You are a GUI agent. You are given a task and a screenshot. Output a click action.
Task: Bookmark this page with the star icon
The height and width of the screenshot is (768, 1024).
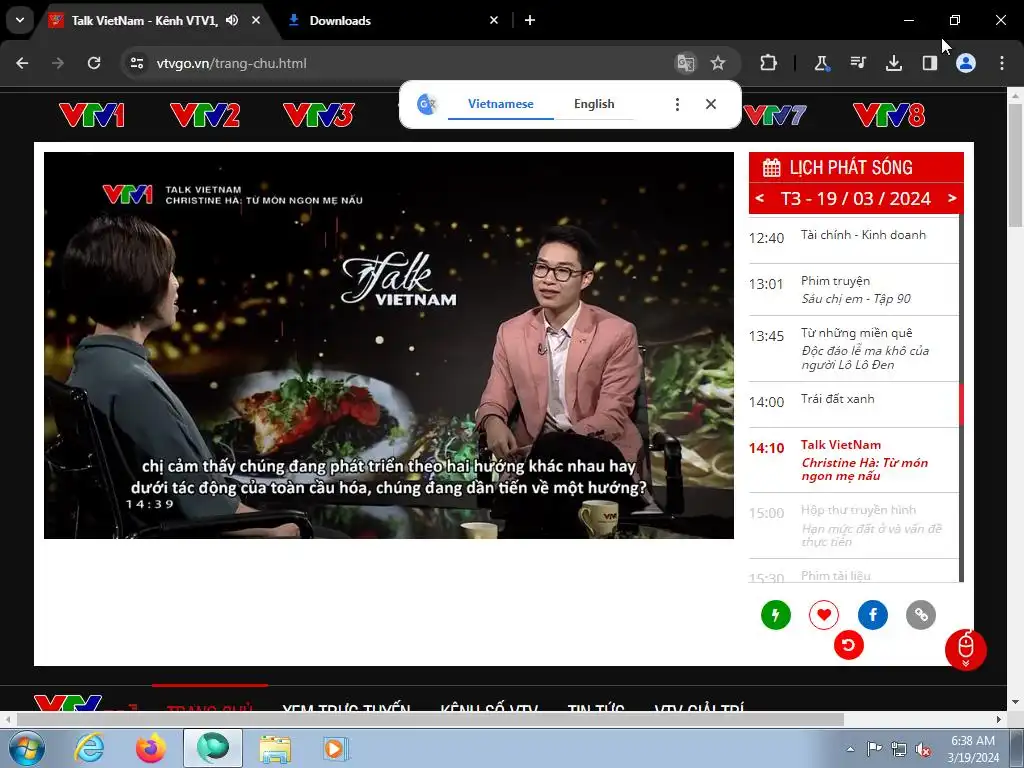[x=718, y=63]
